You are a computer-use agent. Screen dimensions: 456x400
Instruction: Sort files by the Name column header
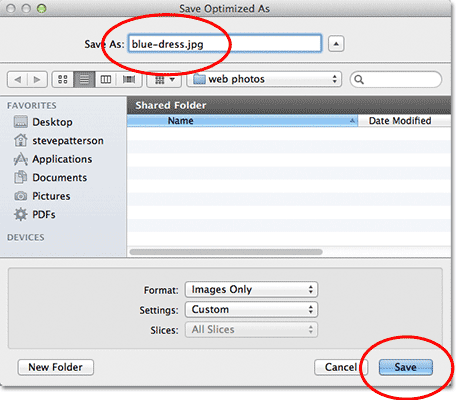pyautogui.click(x=242, y=121)
